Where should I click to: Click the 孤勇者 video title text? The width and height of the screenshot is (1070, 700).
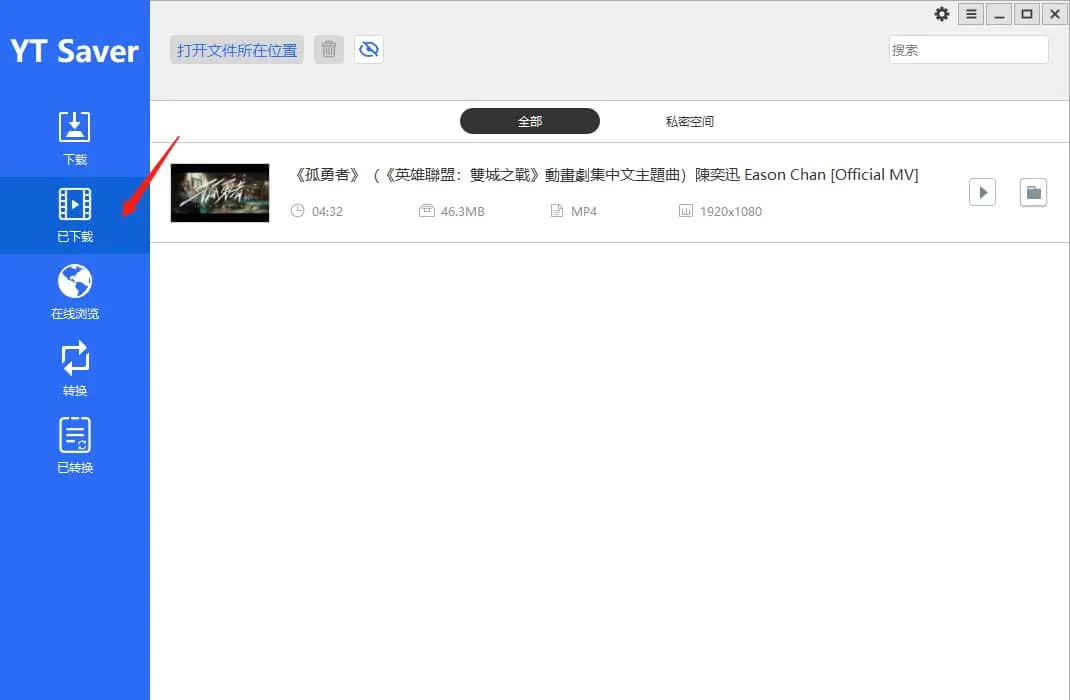[x=606, y=175]
